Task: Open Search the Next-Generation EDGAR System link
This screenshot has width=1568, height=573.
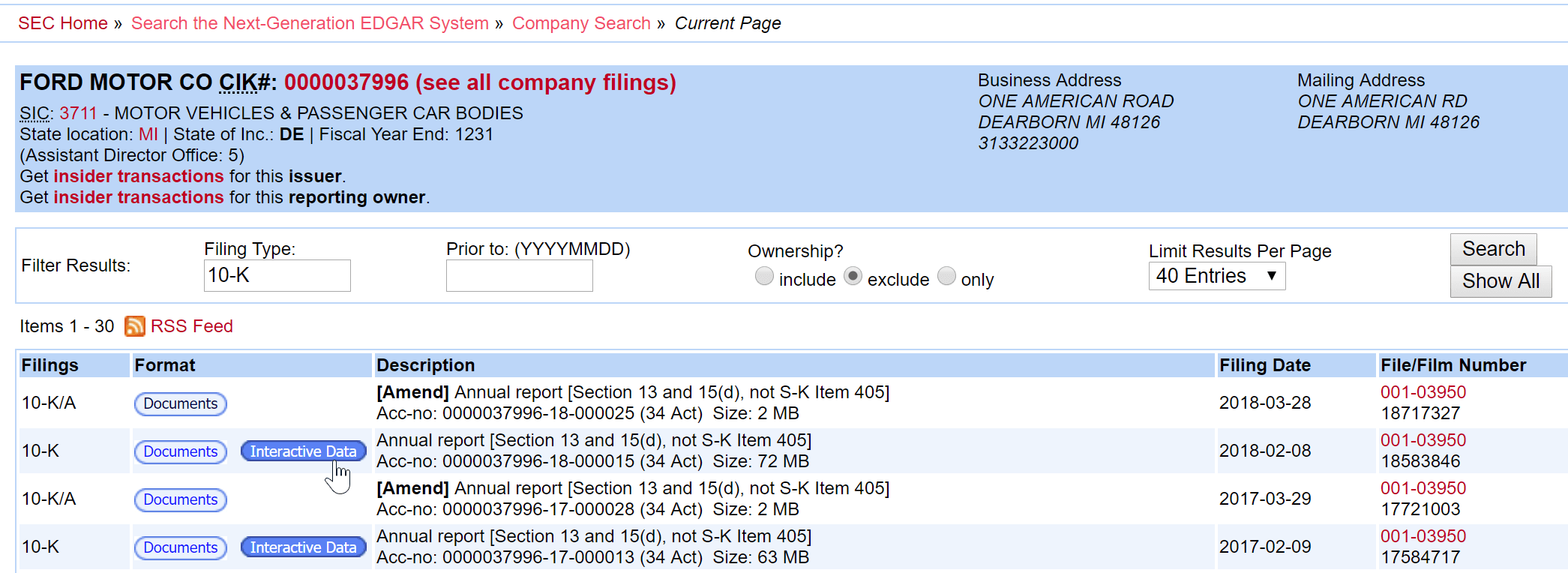Action: coord(310,23)
